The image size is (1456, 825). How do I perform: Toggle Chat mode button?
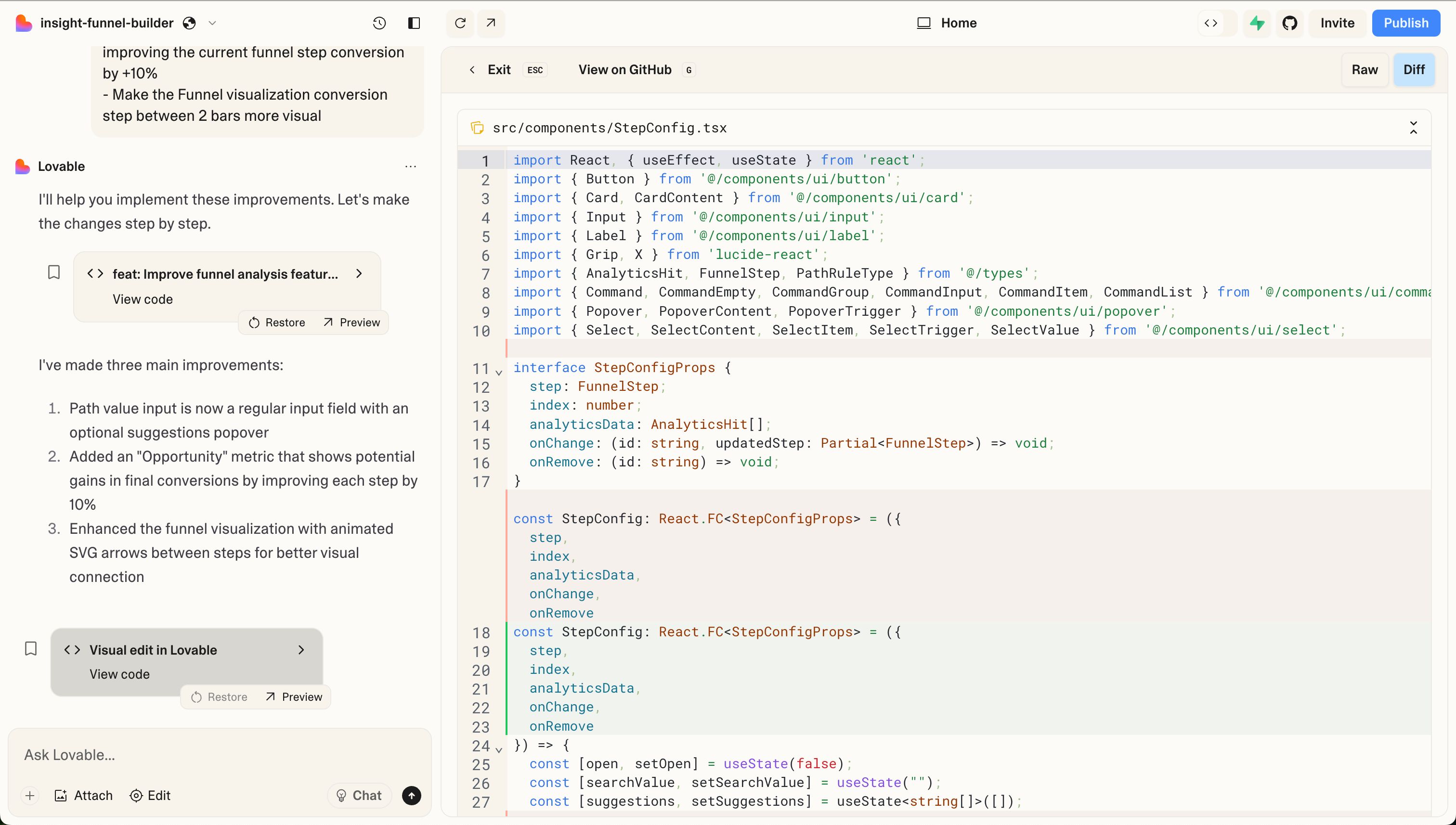359,796
